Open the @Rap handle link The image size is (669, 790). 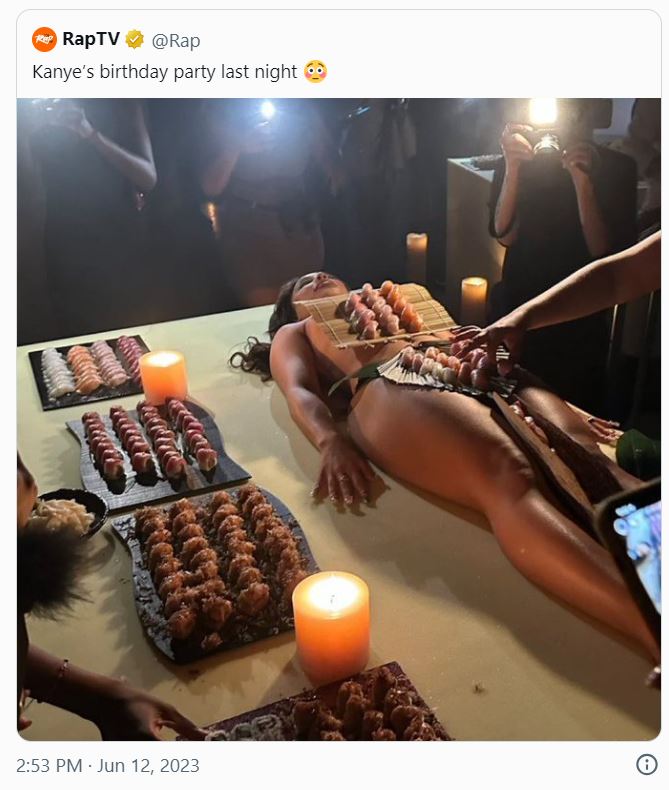(176, 40)
